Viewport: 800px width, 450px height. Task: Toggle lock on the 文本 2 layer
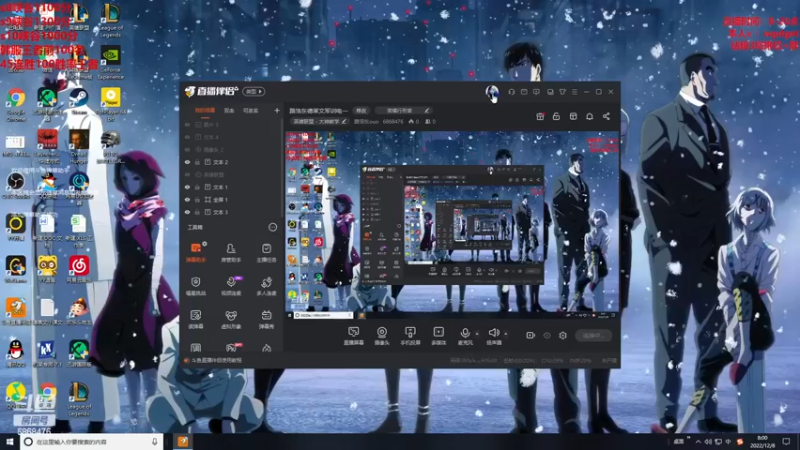click(197, 162)
